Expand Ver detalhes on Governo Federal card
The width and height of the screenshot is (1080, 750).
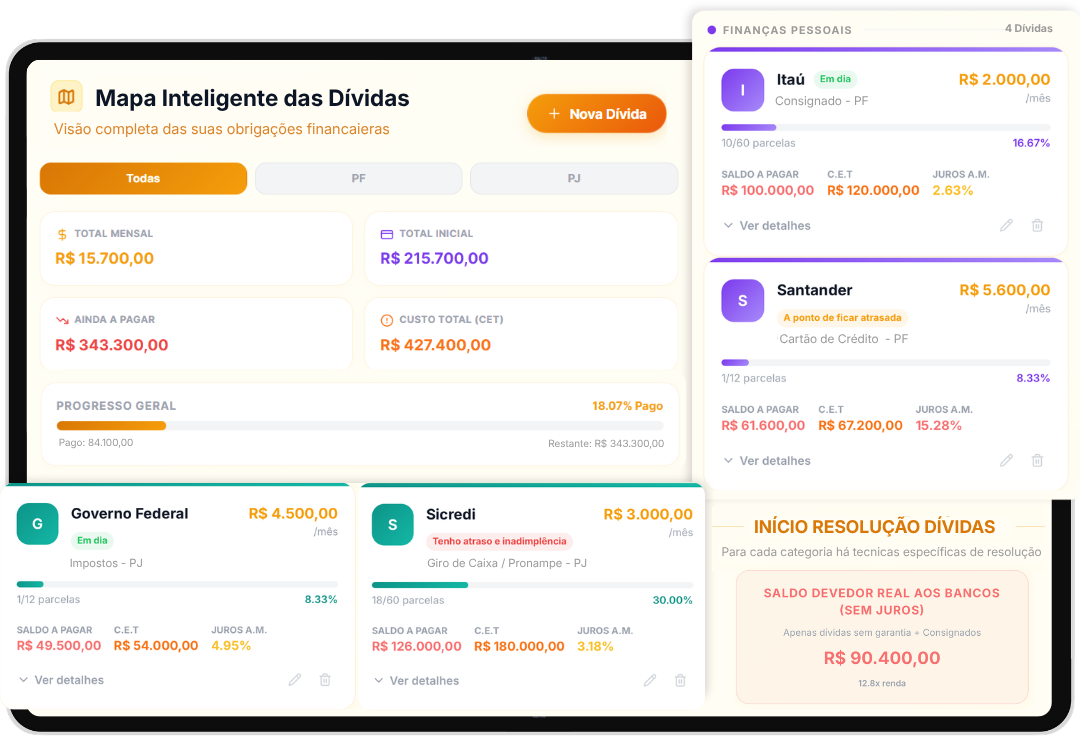[61, 680]
